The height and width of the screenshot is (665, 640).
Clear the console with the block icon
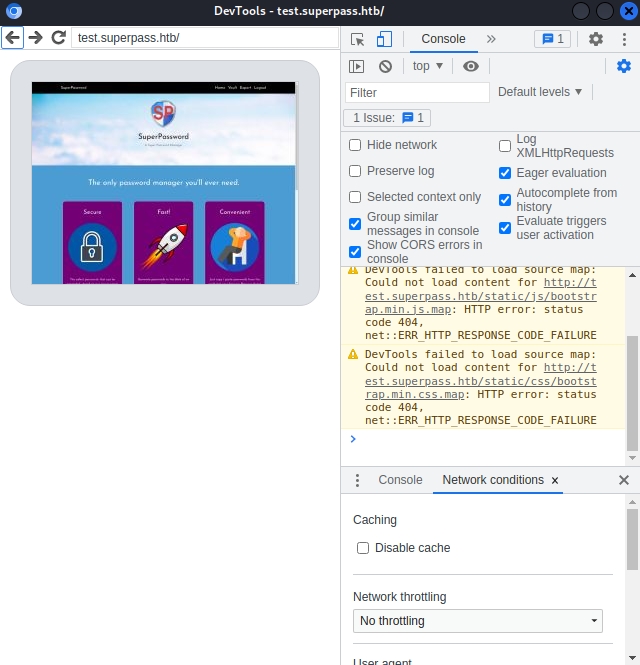pyautogui.click(x=385, y=66)
